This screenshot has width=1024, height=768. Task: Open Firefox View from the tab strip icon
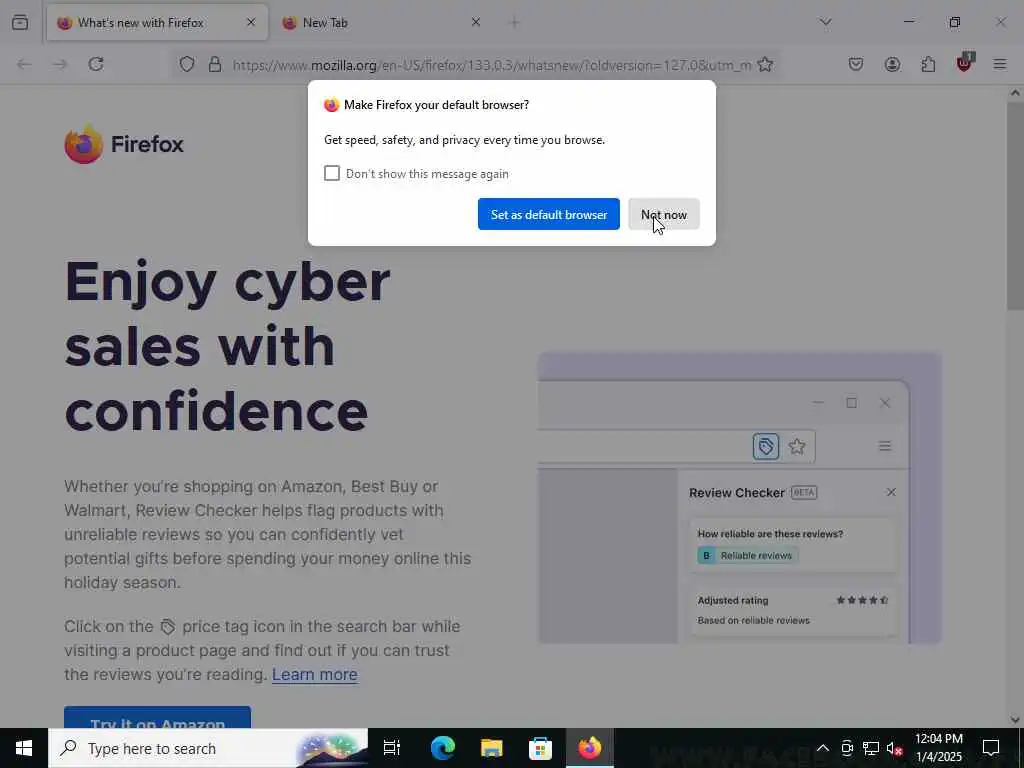[x=20, y=22]
